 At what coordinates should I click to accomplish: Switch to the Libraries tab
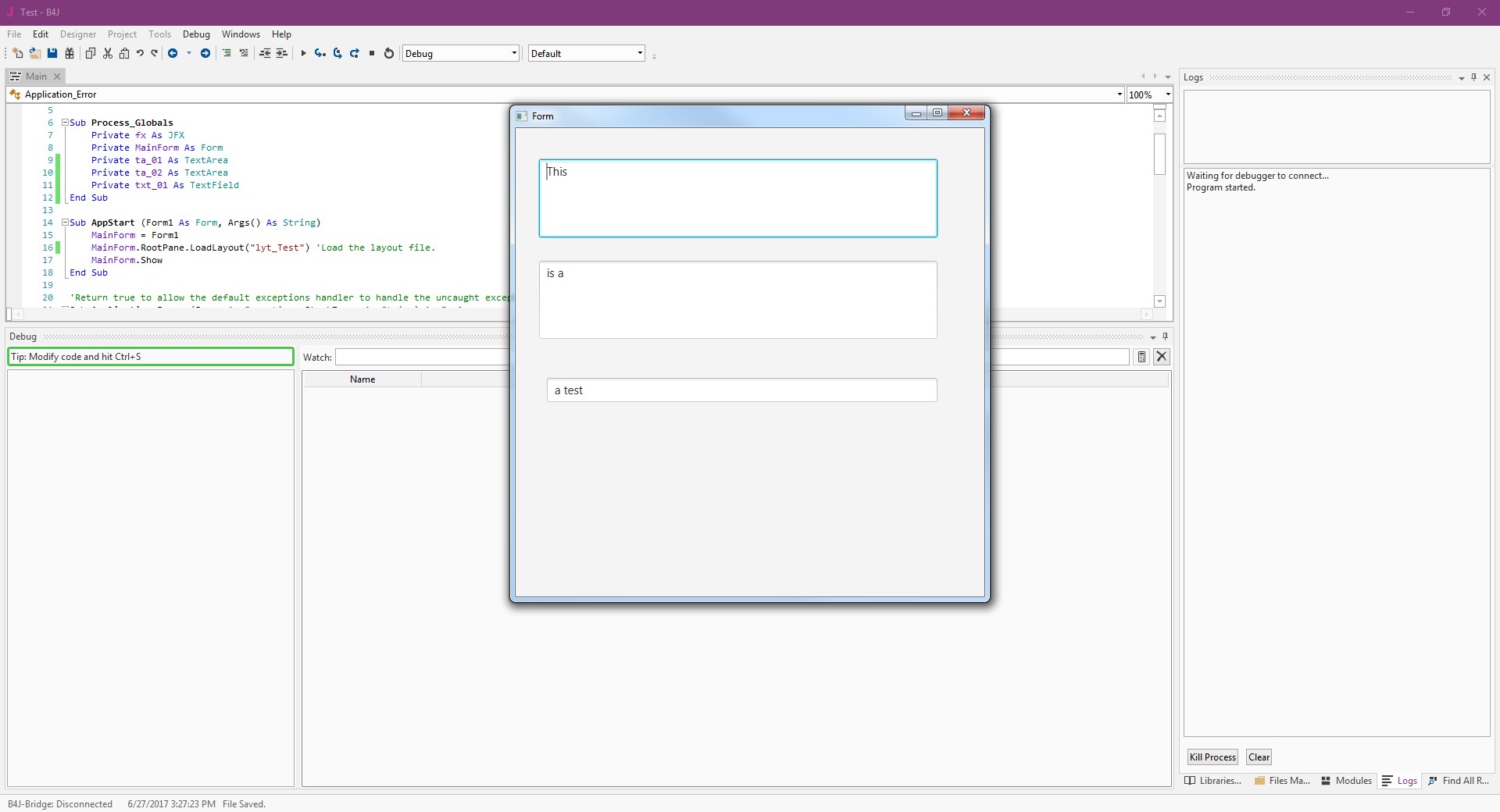[1213, 781]
